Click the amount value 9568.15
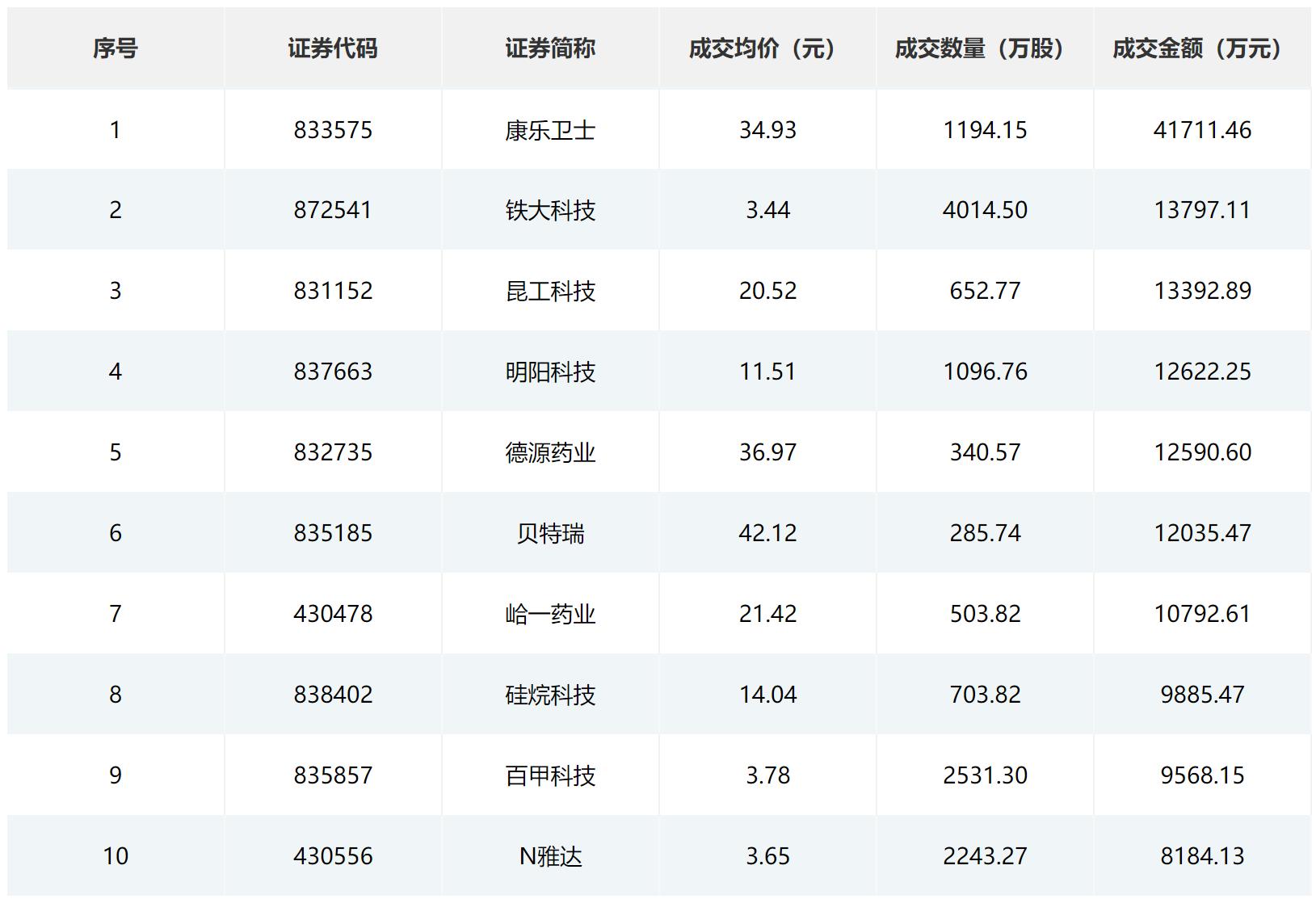This screenshot has height=899, width=1316. [x=1202, y=775]
